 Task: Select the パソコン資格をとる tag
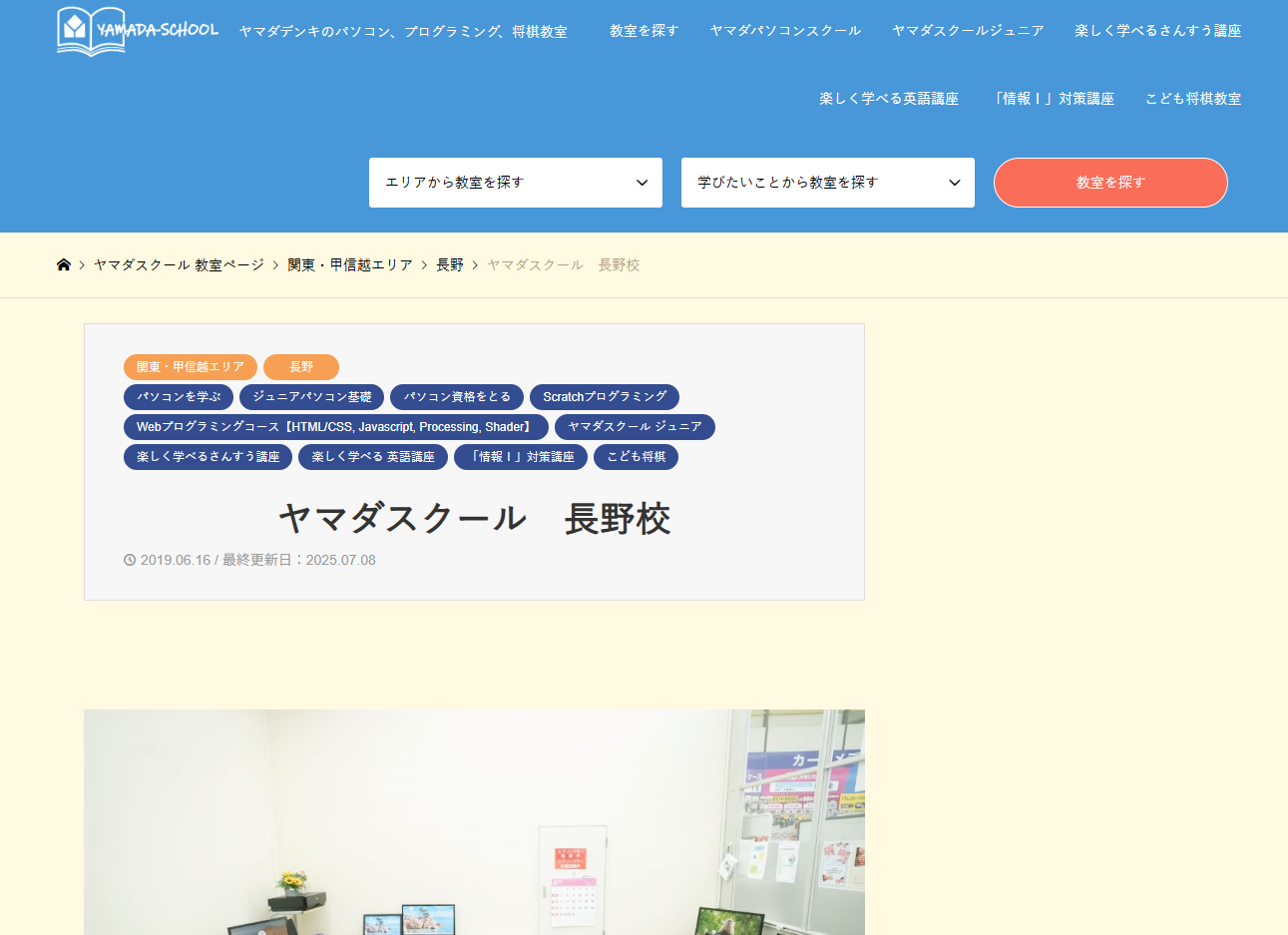pyautogui.click(x=457, y=397)
